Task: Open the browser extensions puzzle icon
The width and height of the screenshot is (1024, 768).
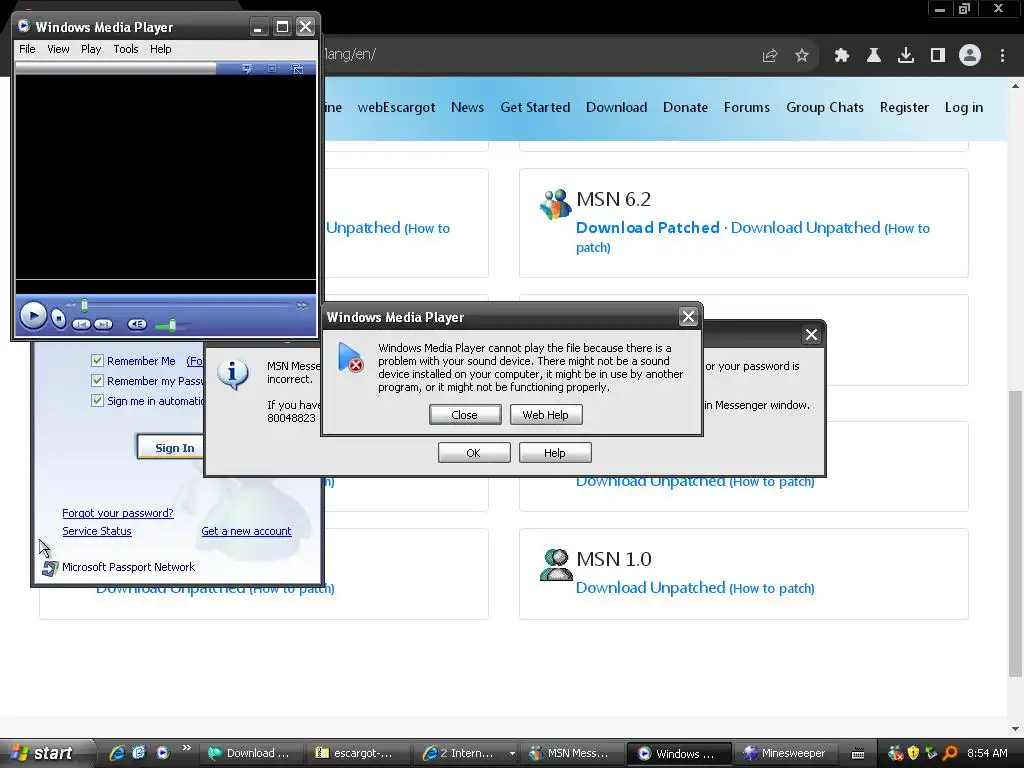Action: pos(841,55)
